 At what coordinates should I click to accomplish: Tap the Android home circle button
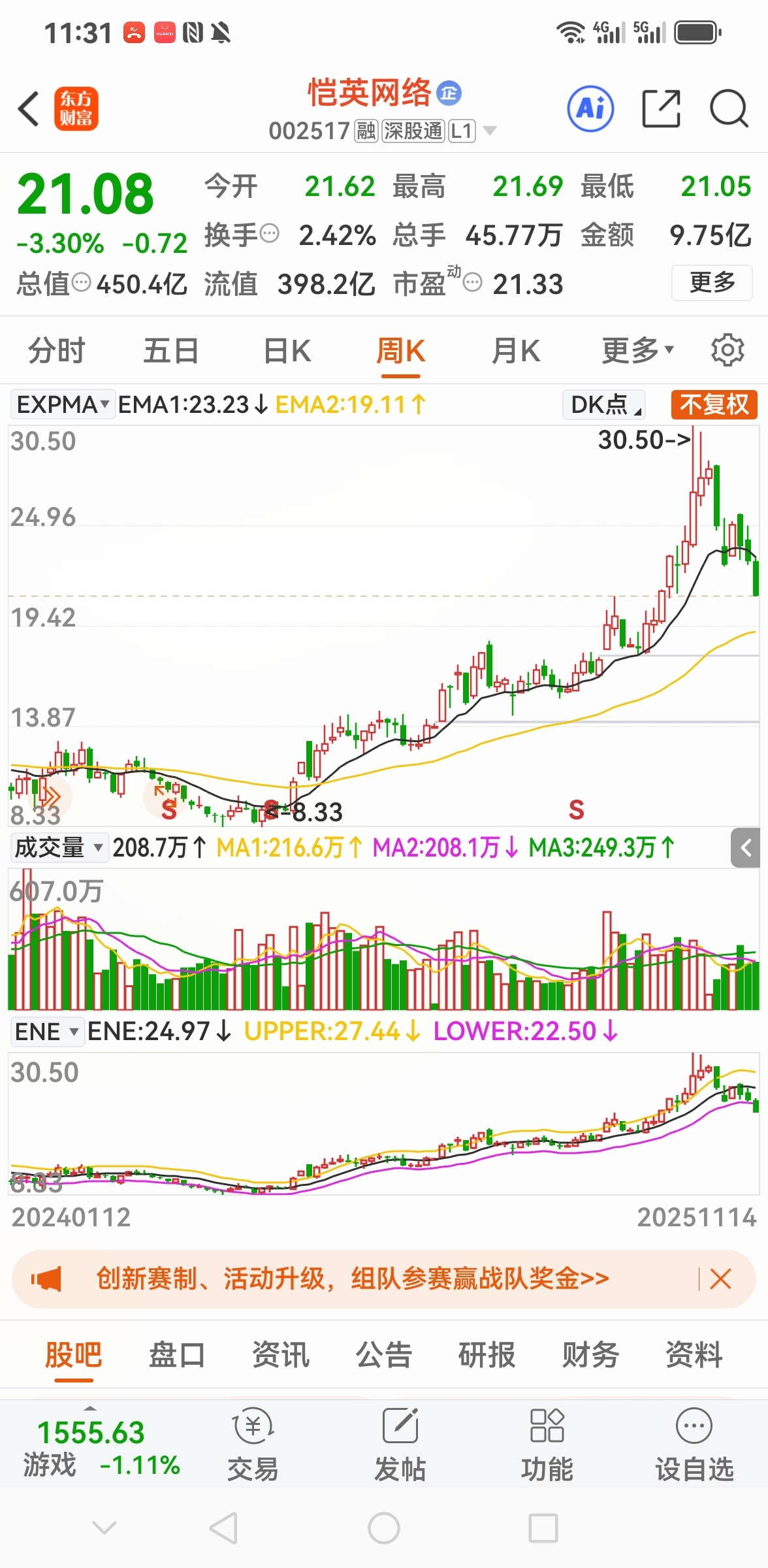(x=384, y=1529)
